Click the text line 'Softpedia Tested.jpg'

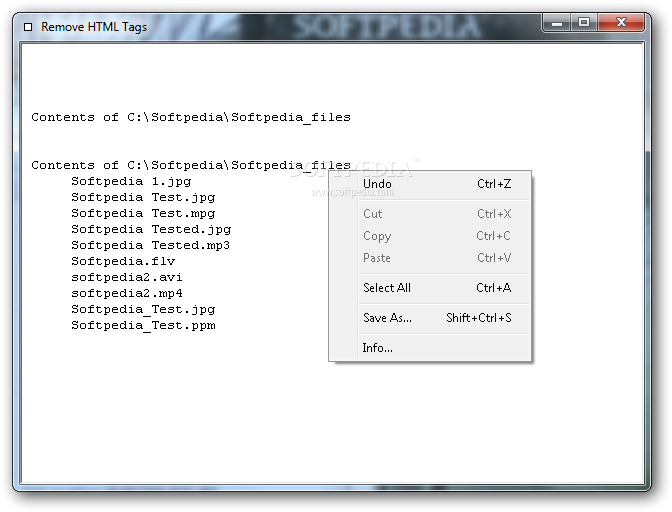click(151, 230)
